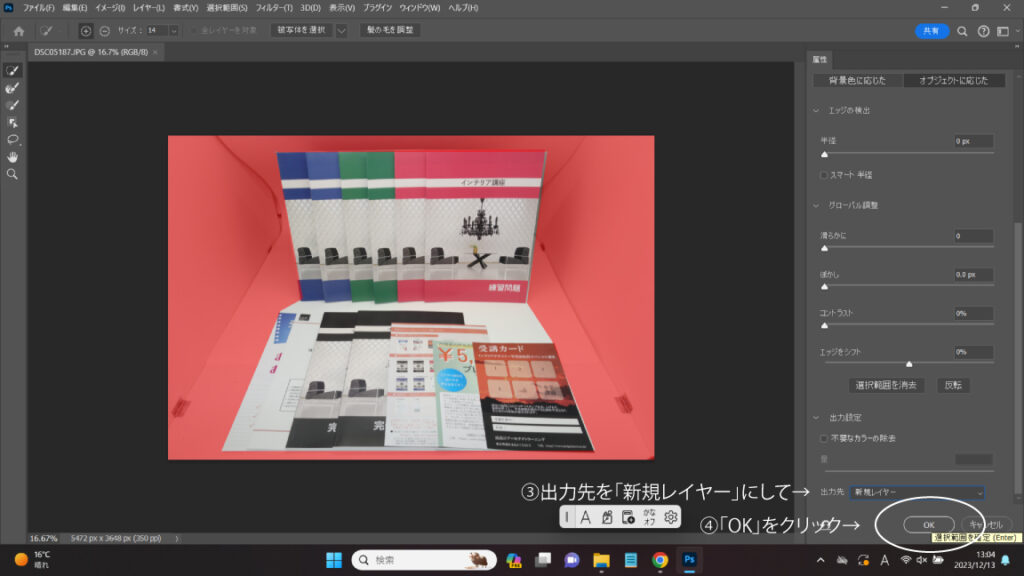Go to the Home screen icon
This screenshot has width=1024, height=576.
pos(18,31)
